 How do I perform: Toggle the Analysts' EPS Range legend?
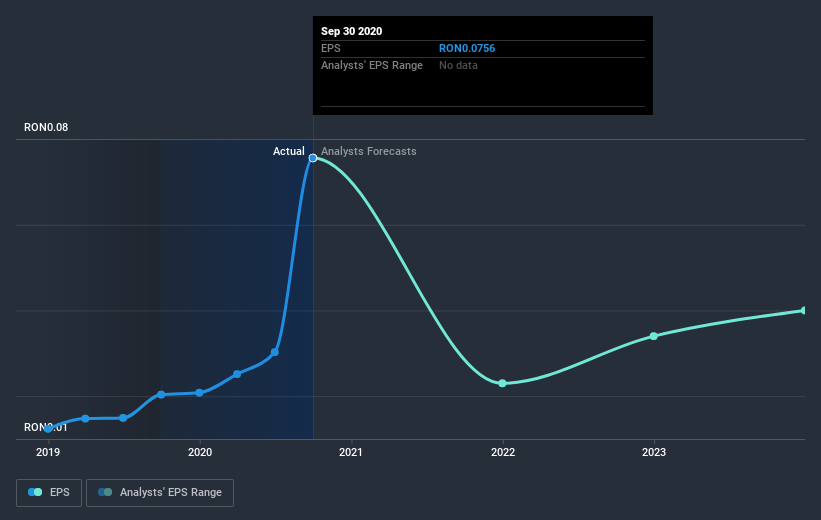click(x=160, y=493)
